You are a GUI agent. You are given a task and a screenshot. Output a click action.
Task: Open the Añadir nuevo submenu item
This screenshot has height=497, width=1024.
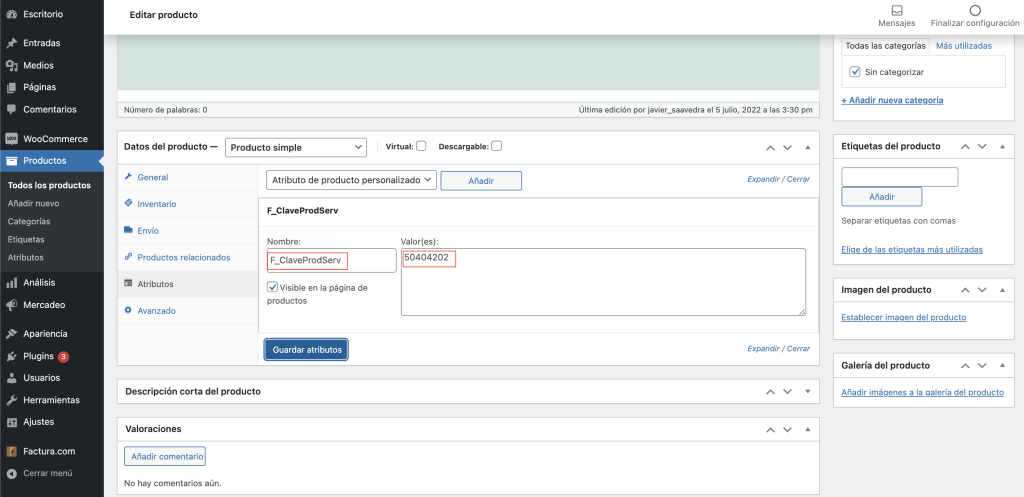click(x=33, y=203)
